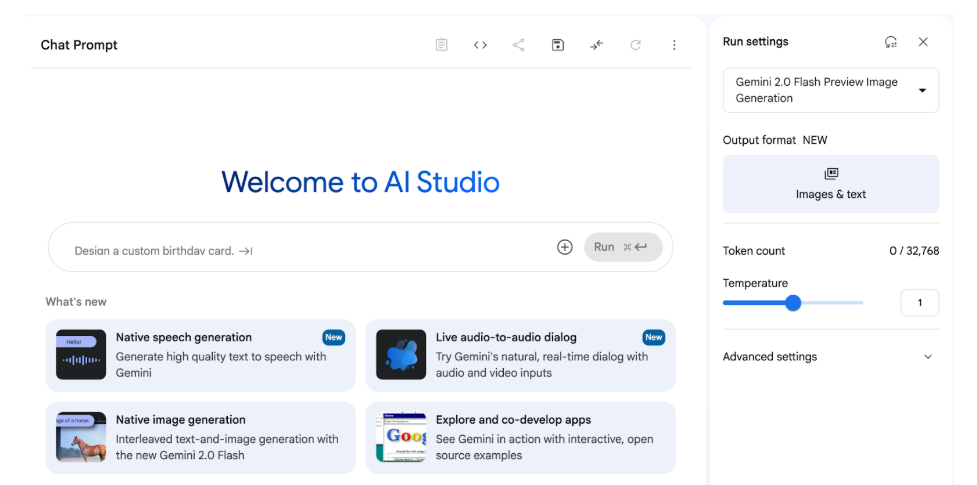This screenshot has width=977, height=485.
Task: Click New badge on Live audio-to-audio dialog
Action: [654, 337]
